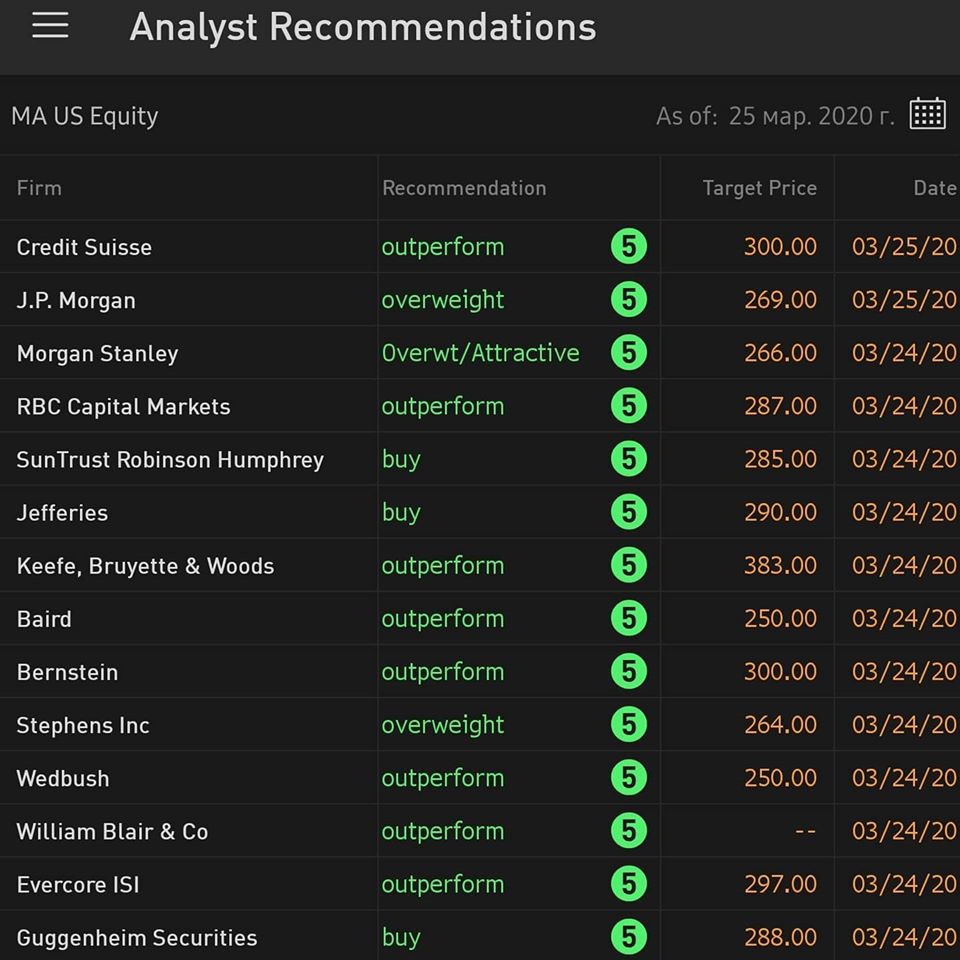
Task: Click Jefferies rating 5 badge
Action: (629, 512)
